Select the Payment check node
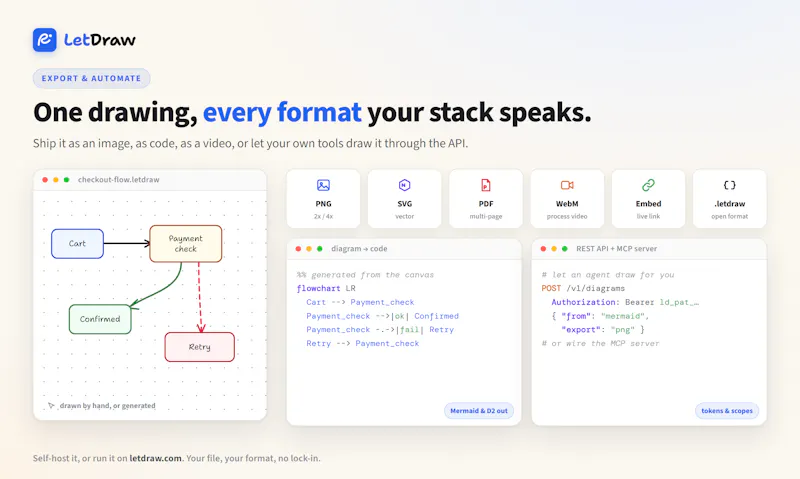The image size is (800, 479). [x=186, y=244]
